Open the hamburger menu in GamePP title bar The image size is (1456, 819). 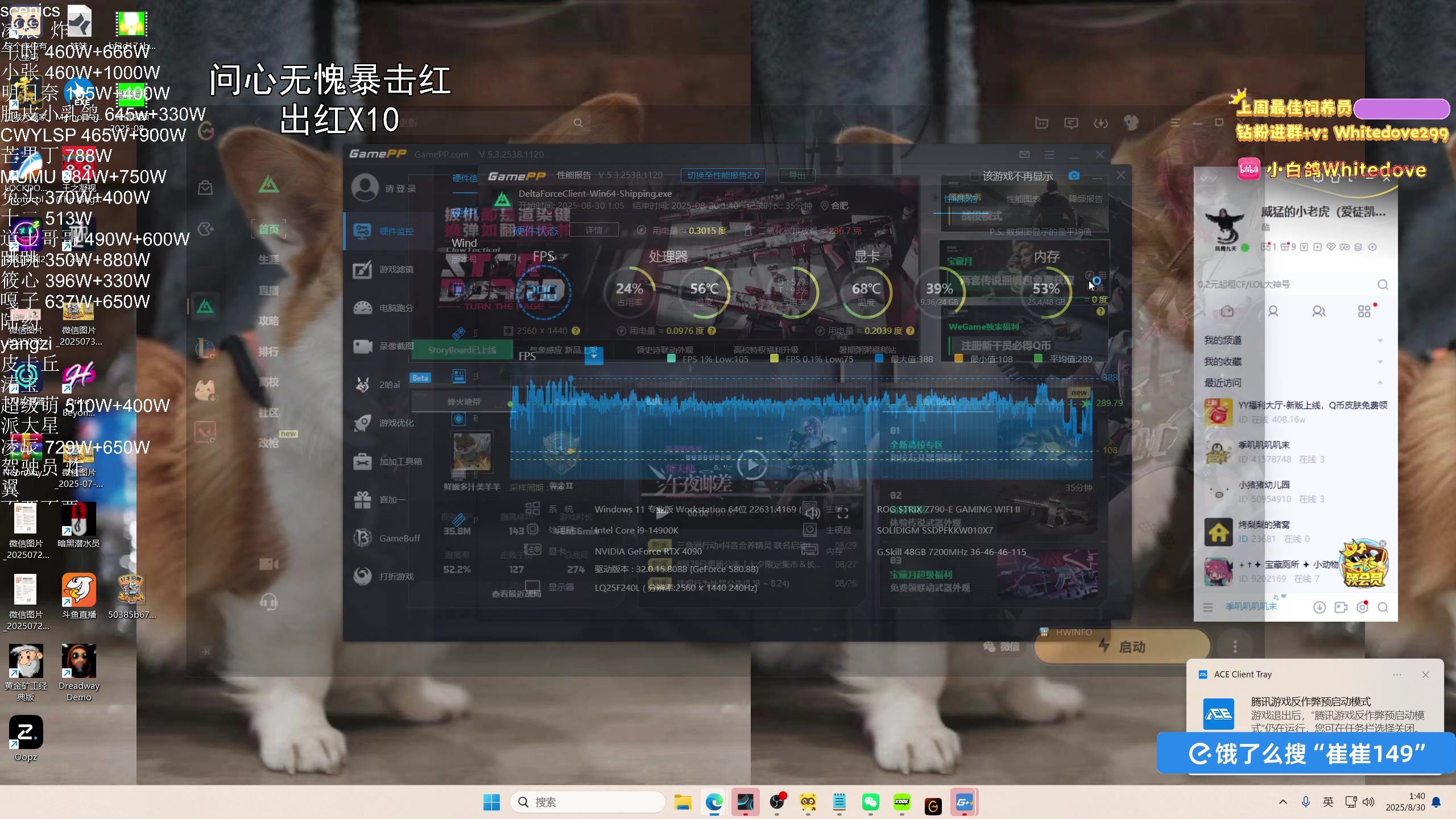[x=1049, y=154]
